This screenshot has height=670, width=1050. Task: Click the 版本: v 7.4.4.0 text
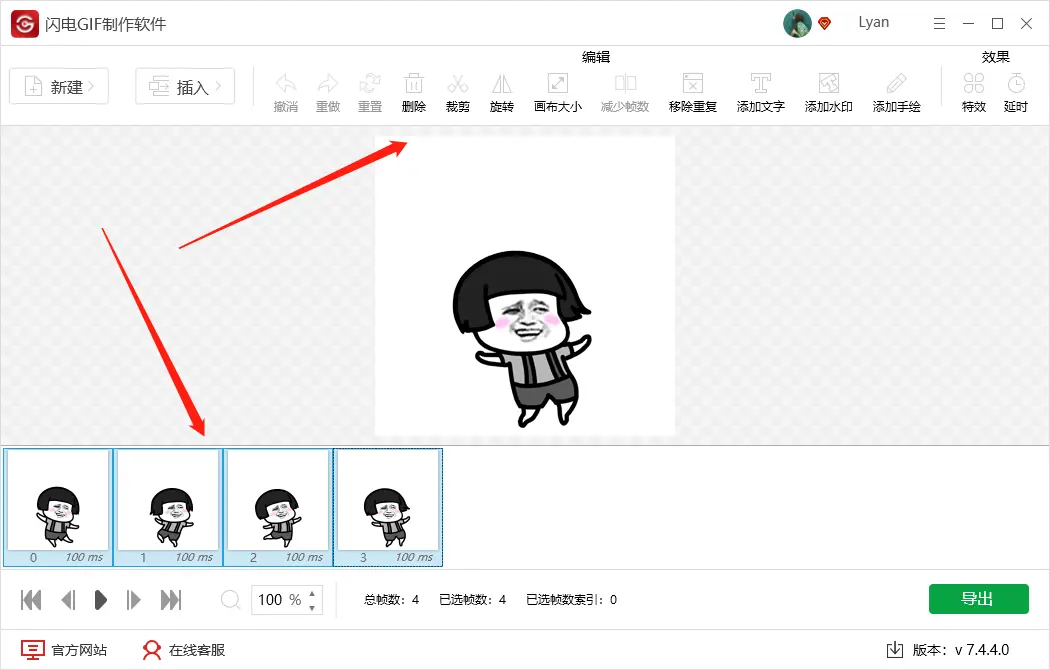pyautogui.click(x=960, y=650)
